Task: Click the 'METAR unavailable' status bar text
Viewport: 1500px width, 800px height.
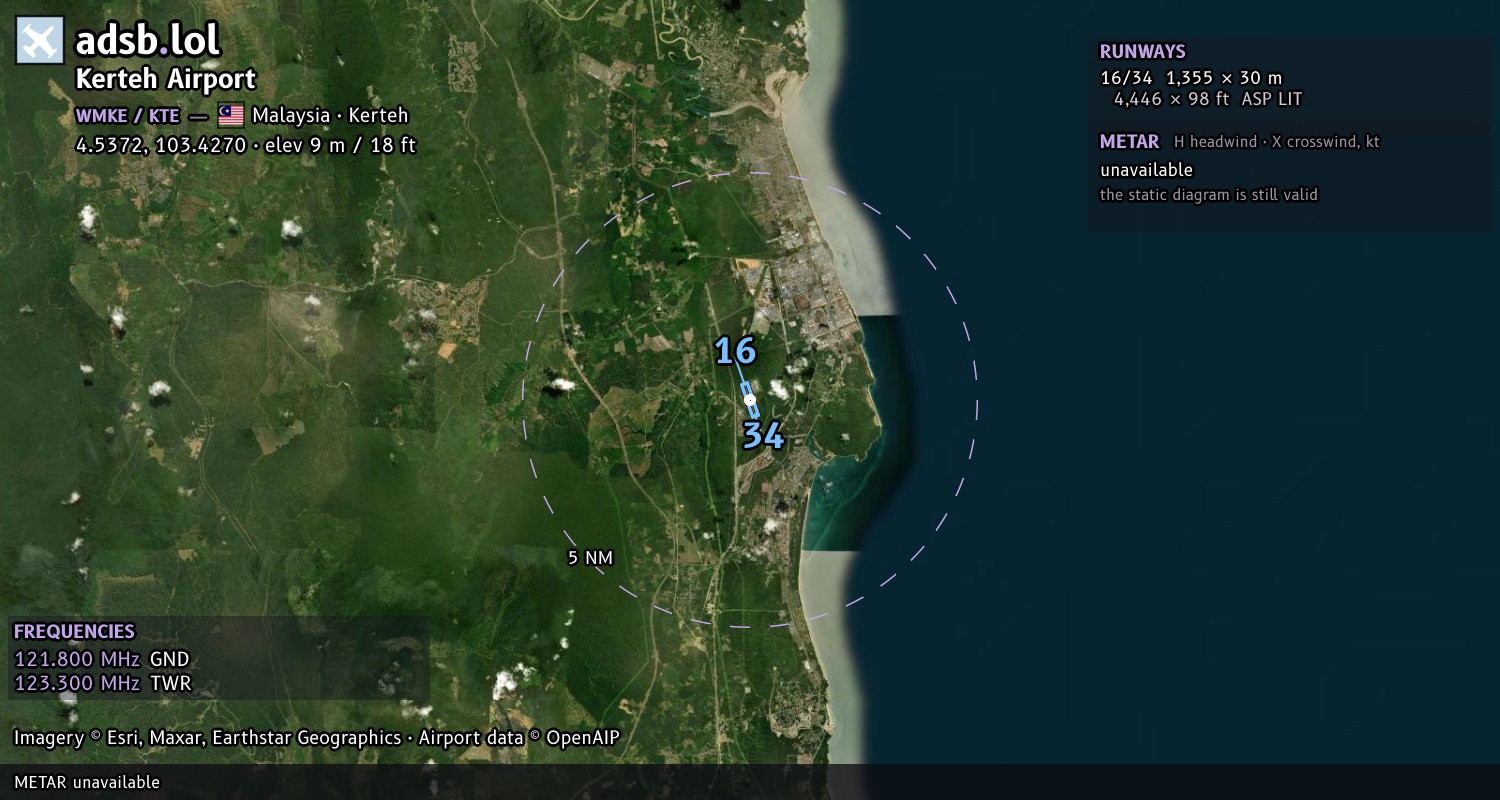Action: (x=87, y=782)
